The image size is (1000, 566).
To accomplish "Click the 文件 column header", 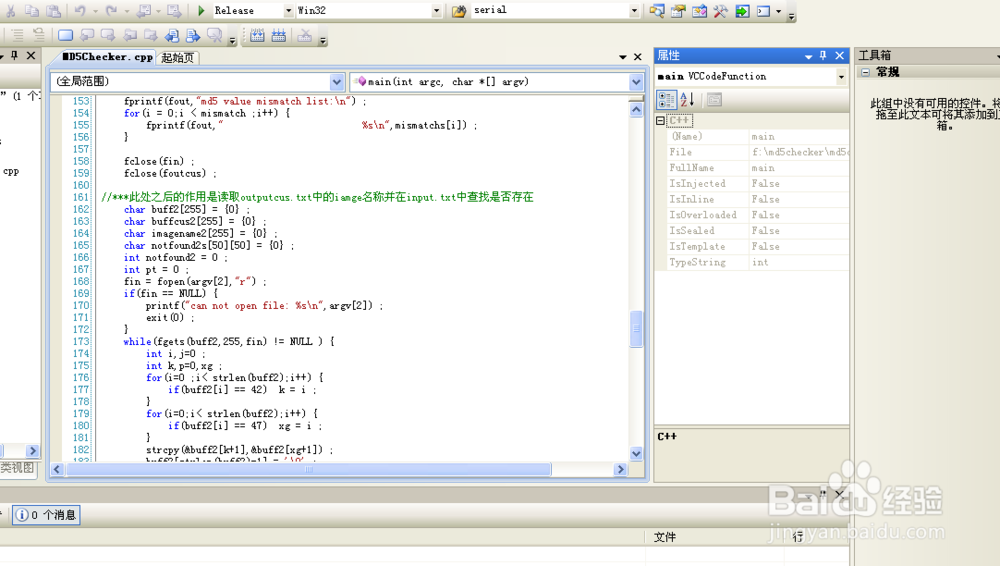I will point(665,537).
